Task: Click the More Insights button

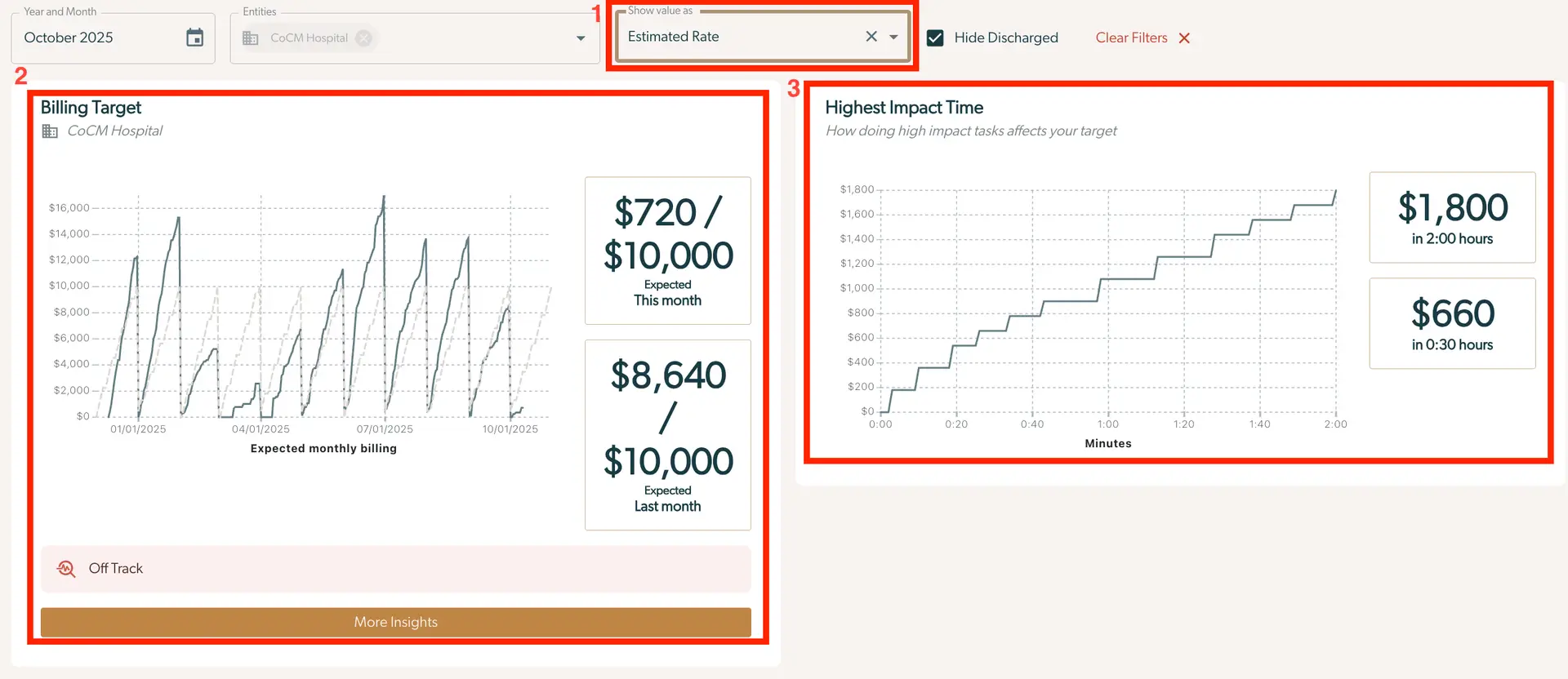Action: tap(396, 622)
